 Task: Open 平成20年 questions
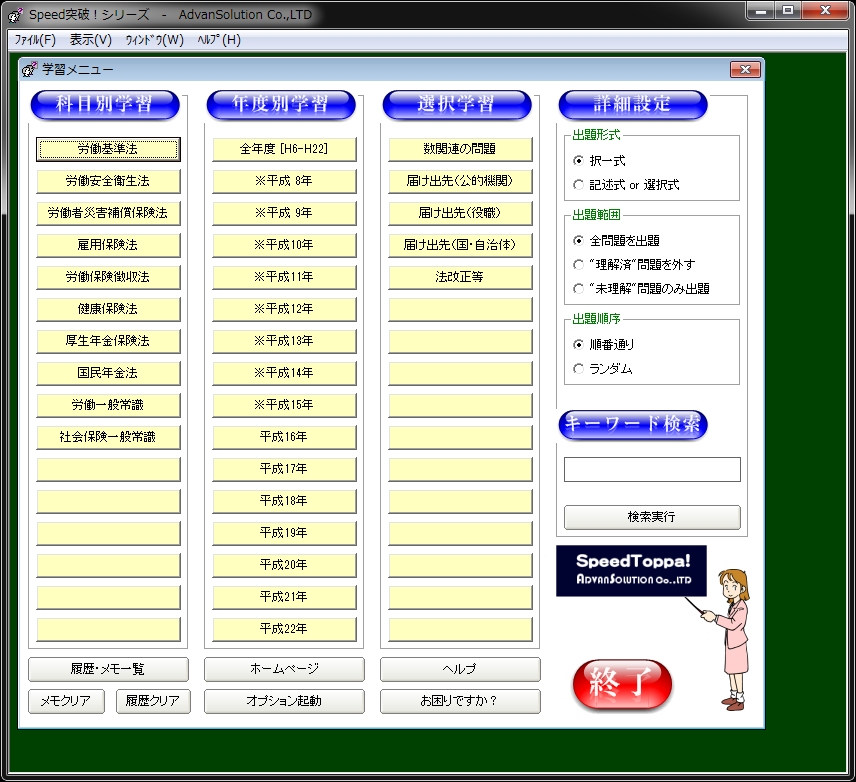[284, 565]
